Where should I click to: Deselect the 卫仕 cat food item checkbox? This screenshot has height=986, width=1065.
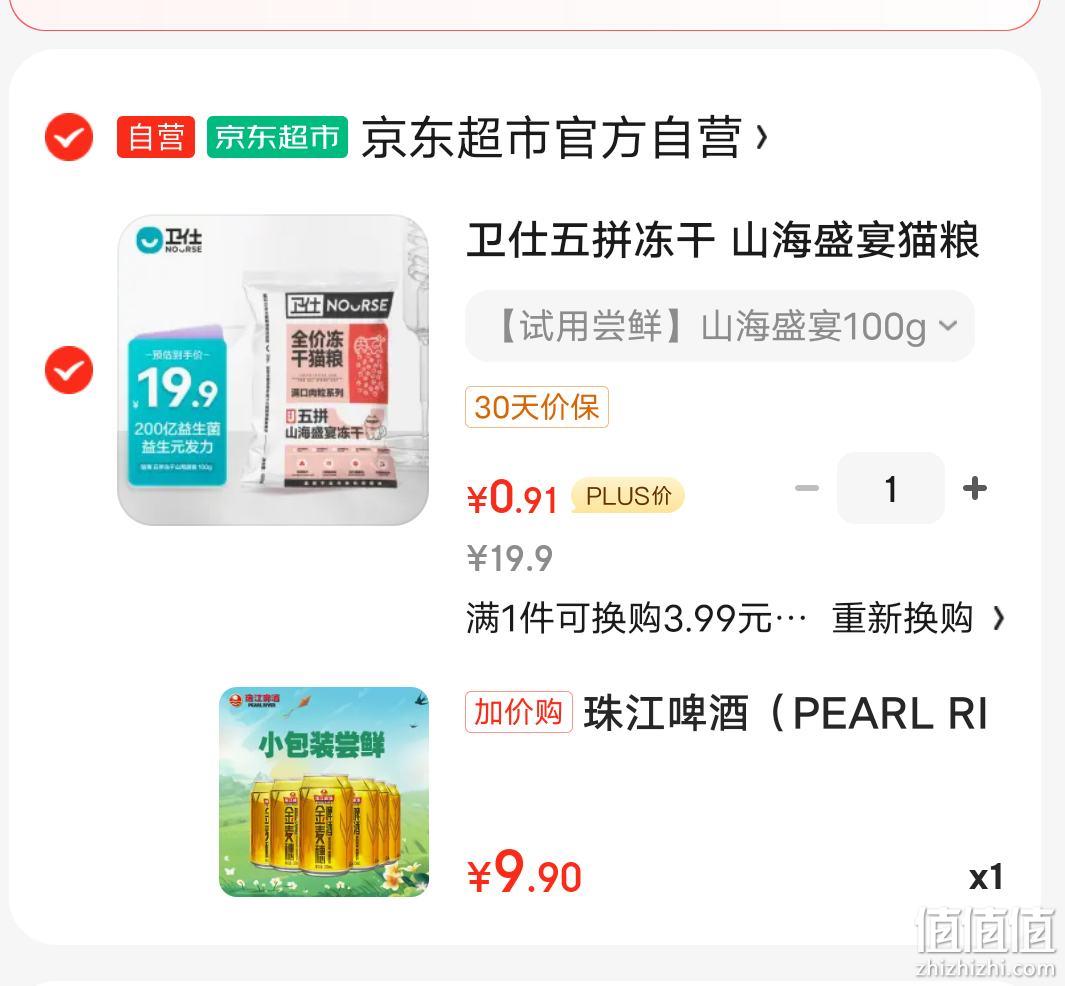(x=69, y=369)
